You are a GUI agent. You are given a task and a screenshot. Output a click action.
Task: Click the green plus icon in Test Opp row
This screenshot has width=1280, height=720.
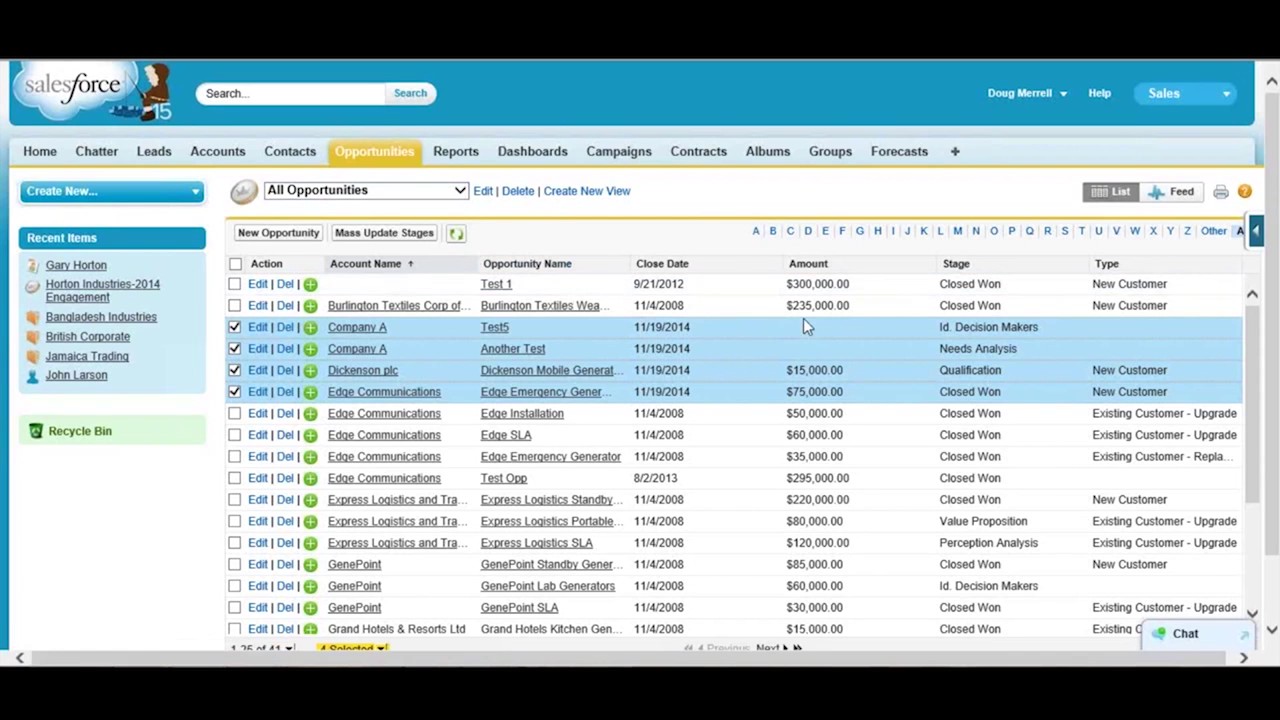coord(310,478)
